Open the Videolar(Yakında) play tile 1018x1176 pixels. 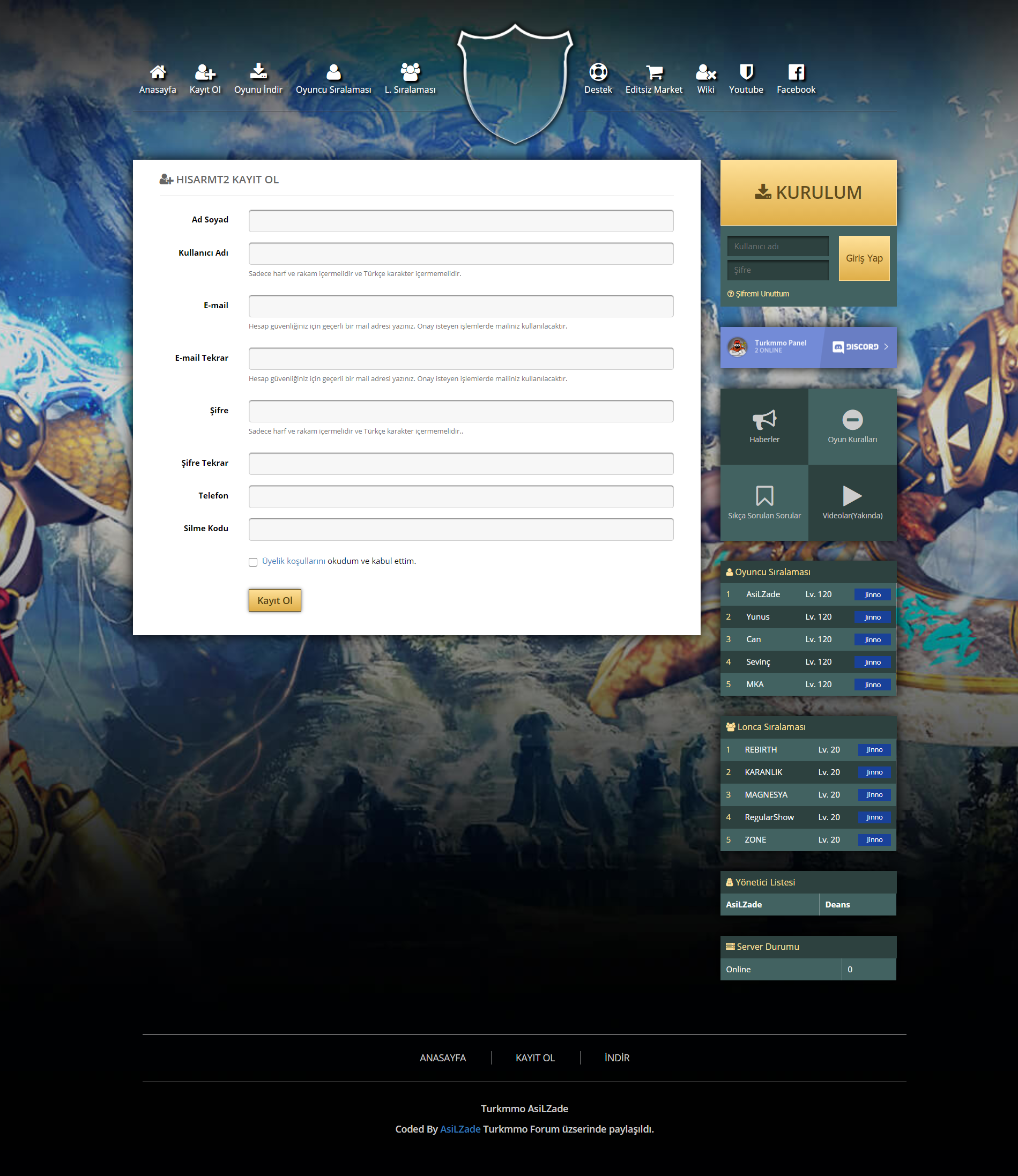pos(852,503)
